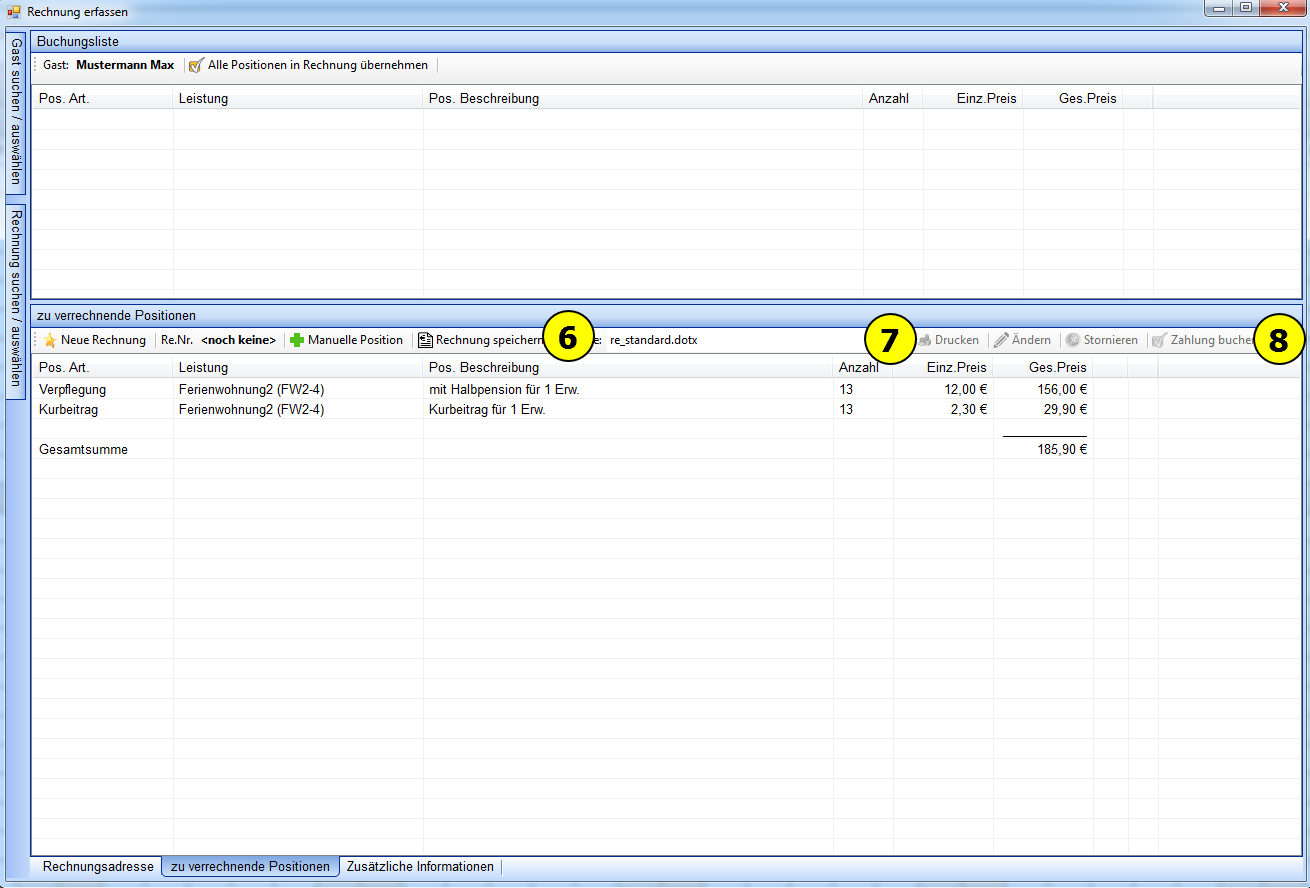Click Alle Positionen in Rechnung übernehmen icon
Image resolution: width=1310 pixels, height=888 pixels.
tap(196, 65)
